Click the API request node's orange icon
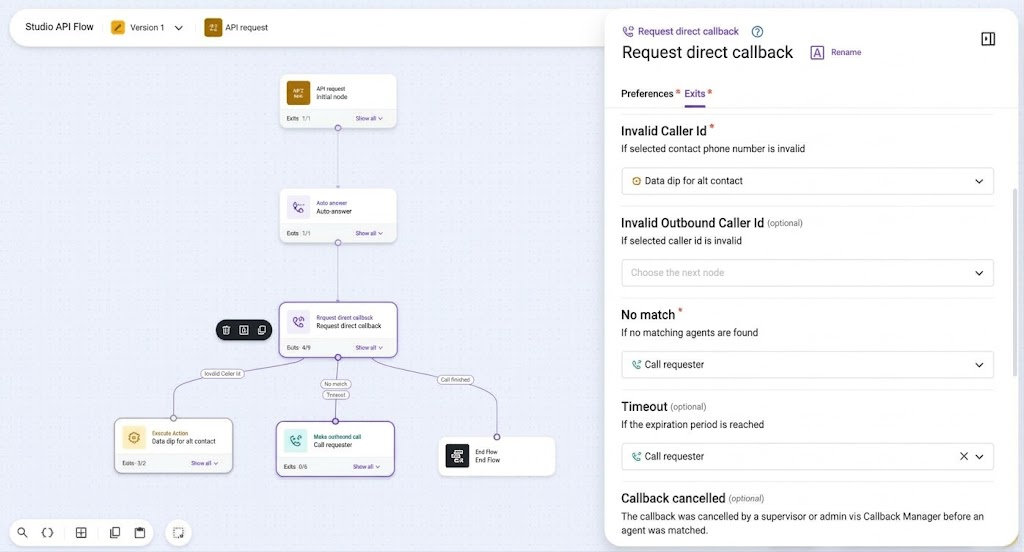 (x=298, y=93)
